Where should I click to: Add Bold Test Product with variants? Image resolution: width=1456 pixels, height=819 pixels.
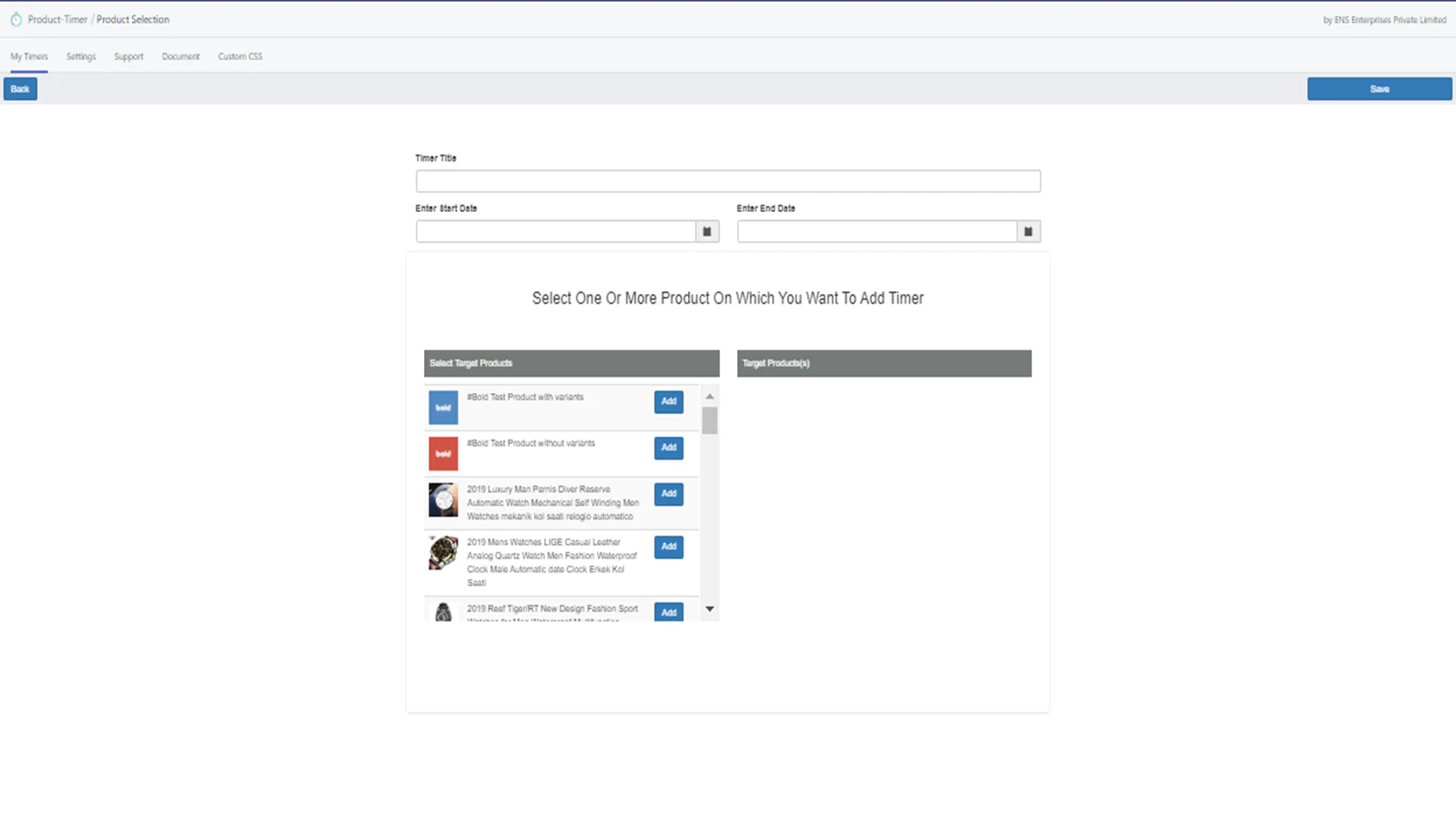tap(669, 401)
